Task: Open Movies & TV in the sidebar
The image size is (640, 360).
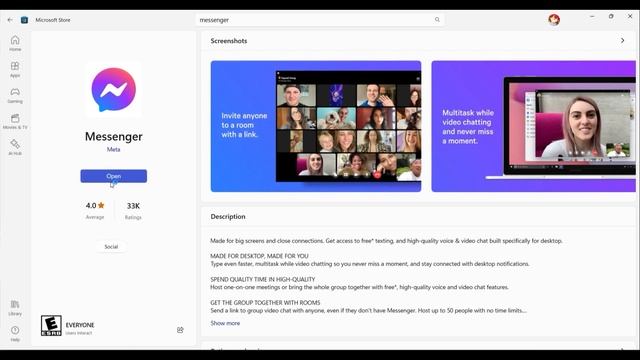Action: 15,122
